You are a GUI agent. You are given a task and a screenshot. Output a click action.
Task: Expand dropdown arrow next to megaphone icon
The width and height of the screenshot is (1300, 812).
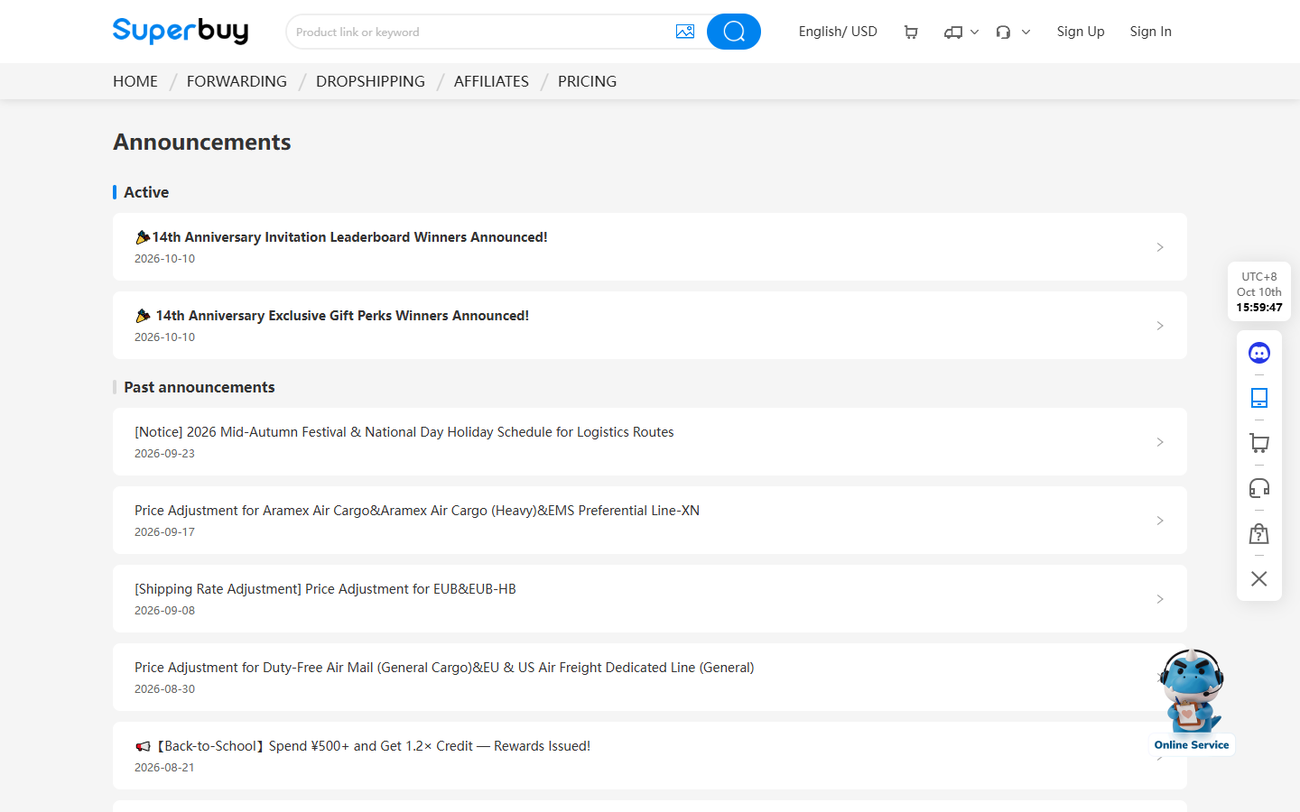(975, 32)
